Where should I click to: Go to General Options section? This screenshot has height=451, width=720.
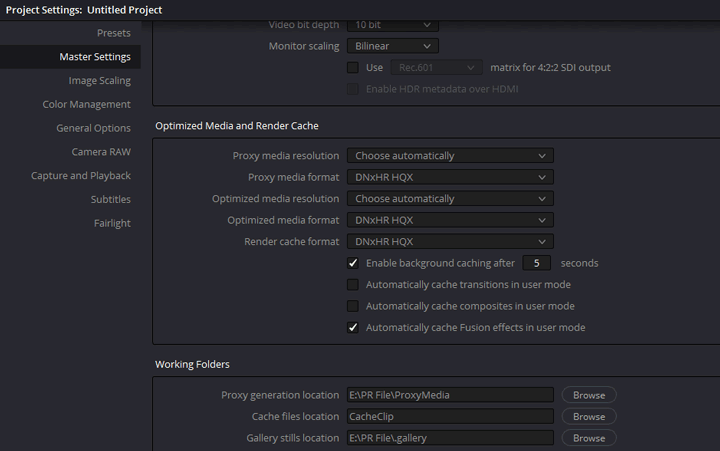pos(93,128)
